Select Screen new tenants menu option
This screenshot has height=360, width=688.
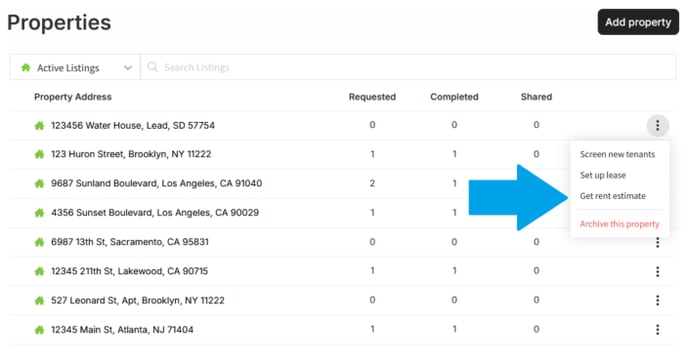pos(617,155)
